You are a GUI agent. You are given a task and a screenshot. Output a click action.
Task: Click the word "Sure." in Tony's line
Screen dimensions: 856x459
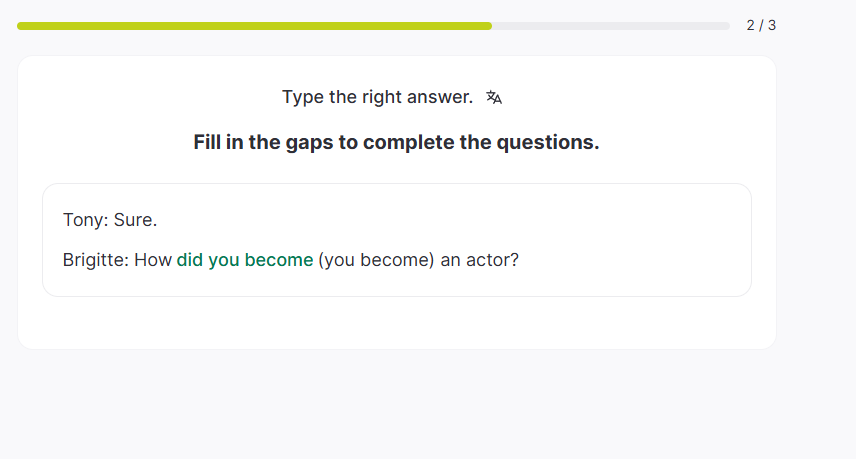click(x=136, y=220)
